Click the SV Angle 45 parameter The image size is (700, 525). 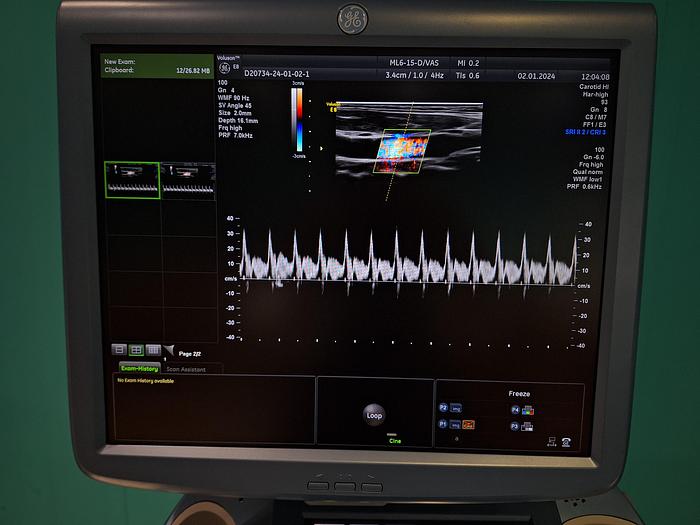tap(235, 105)
